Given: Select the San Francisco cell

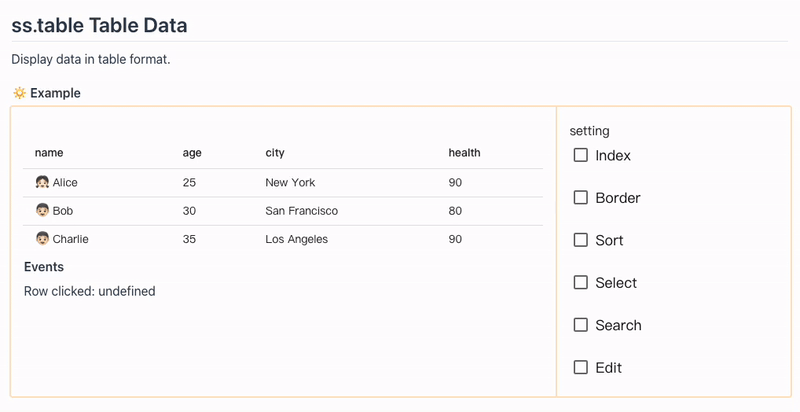Looking at the screenshot, I should pyautogui.click(x=301, y=211).
